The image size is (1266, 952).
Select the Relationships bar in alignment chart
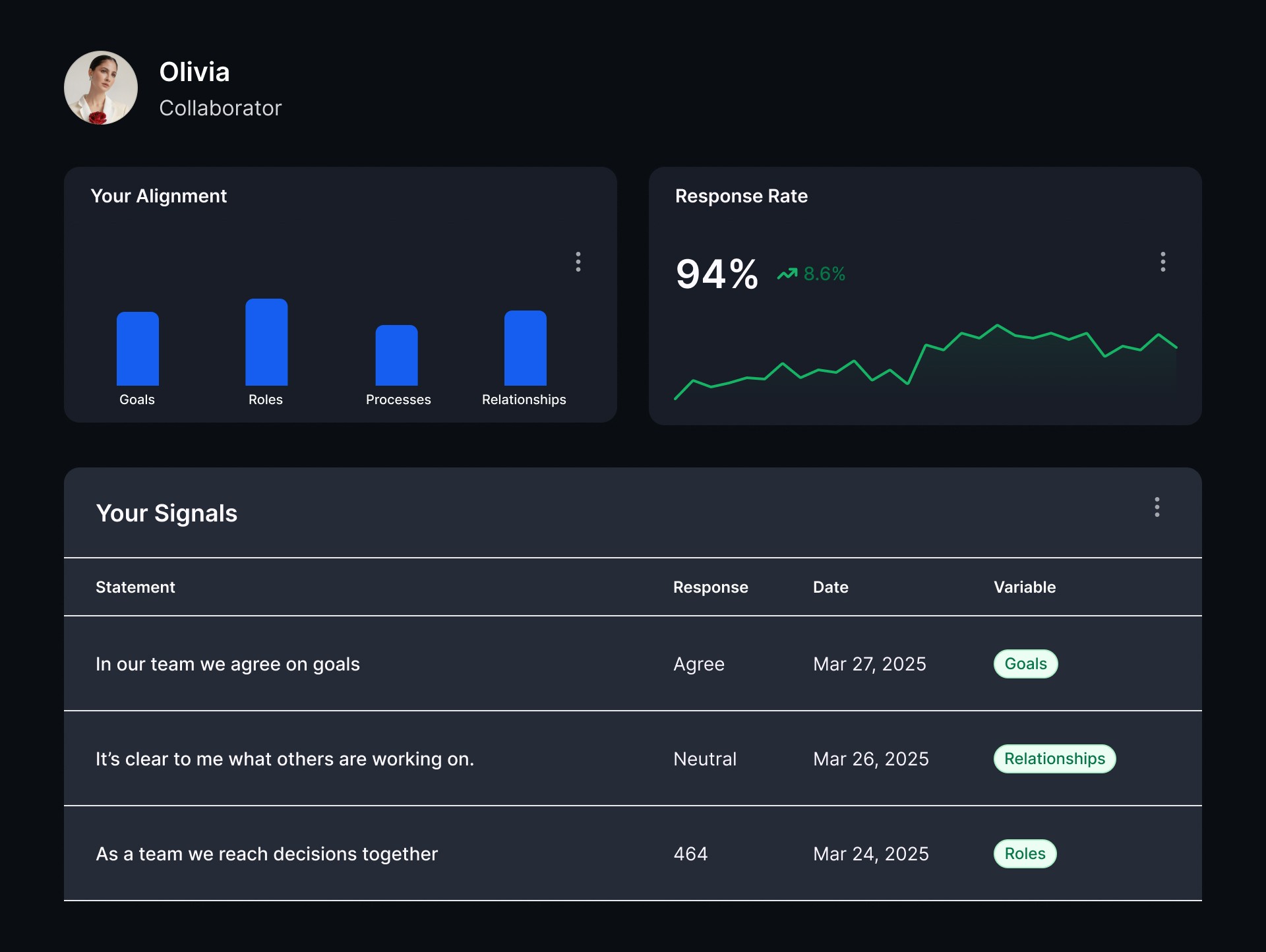click(x=526, y=348)
